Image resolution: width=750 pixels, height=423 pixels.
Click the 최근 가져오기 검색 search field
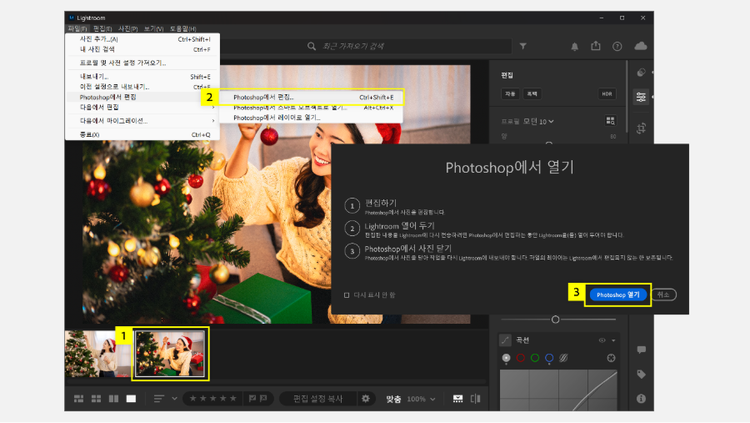click(x=366, y=46)
